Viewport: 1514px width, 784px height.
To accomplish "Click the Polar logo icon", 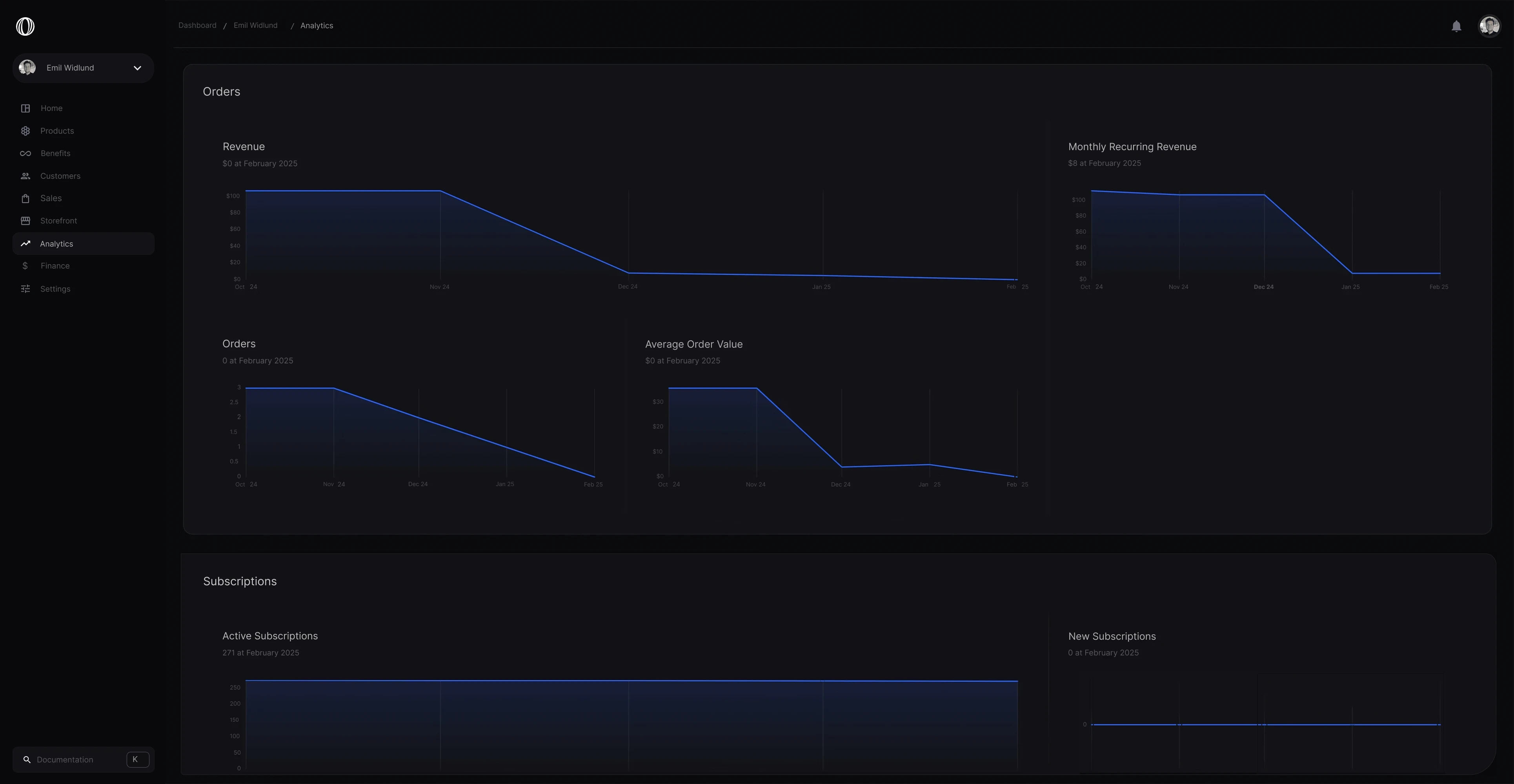I will click(25, 26).
